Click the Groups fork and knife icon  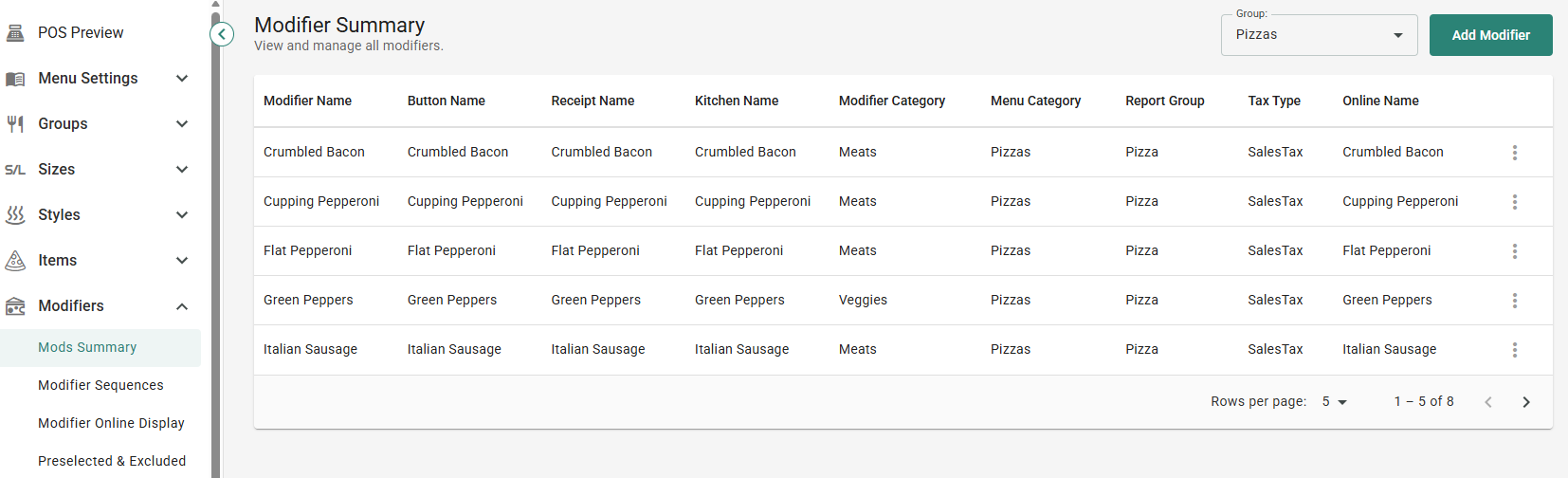15,124
